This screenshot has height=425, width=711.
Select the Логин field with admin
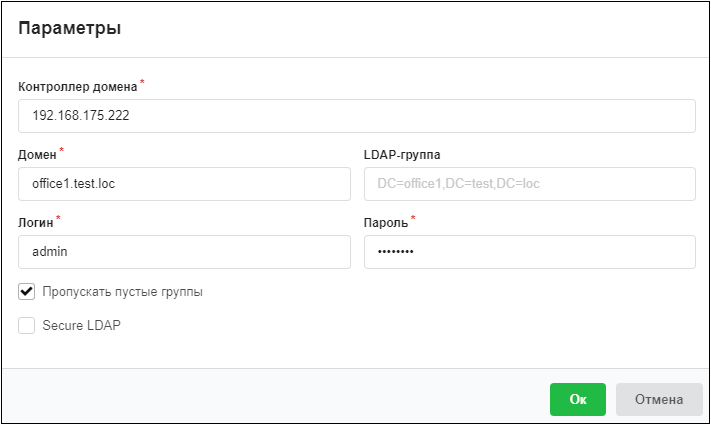(184, 252)
